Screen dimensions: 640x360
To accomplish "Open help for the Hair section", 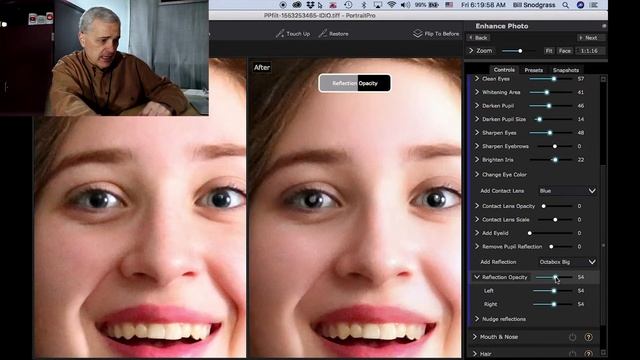I will [x=588, y=354].
